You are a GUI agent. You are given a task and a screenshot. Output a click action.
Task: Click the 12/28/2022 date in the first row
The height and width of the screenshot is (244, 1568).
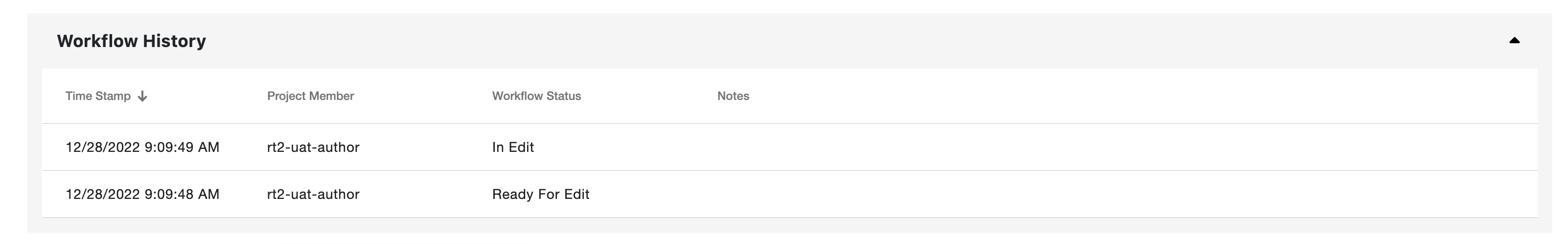(103, 147)
